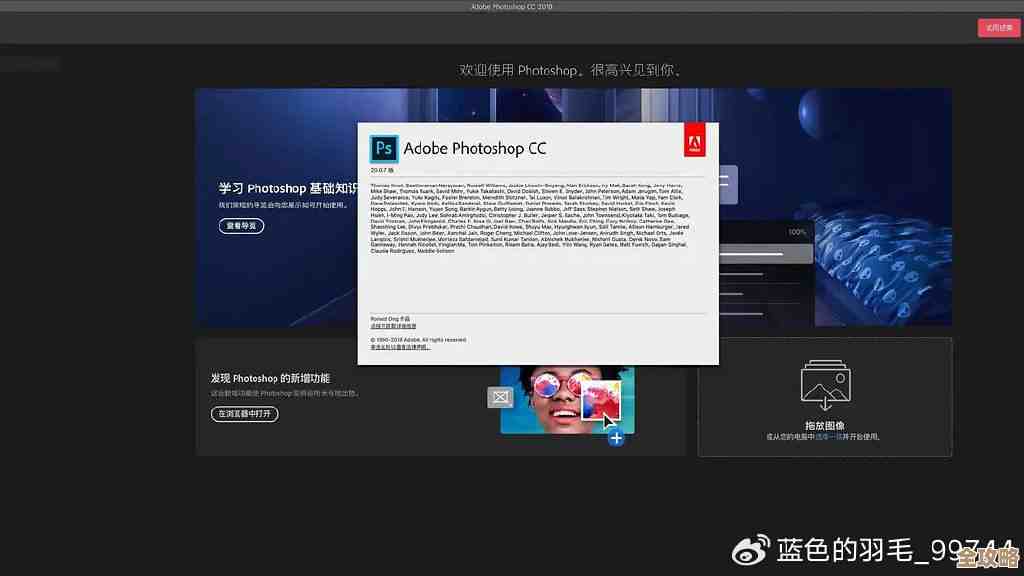Click the blue plus badge under the photo
The height and width of the screenshot is (576, 1024).
pos(615,438)
